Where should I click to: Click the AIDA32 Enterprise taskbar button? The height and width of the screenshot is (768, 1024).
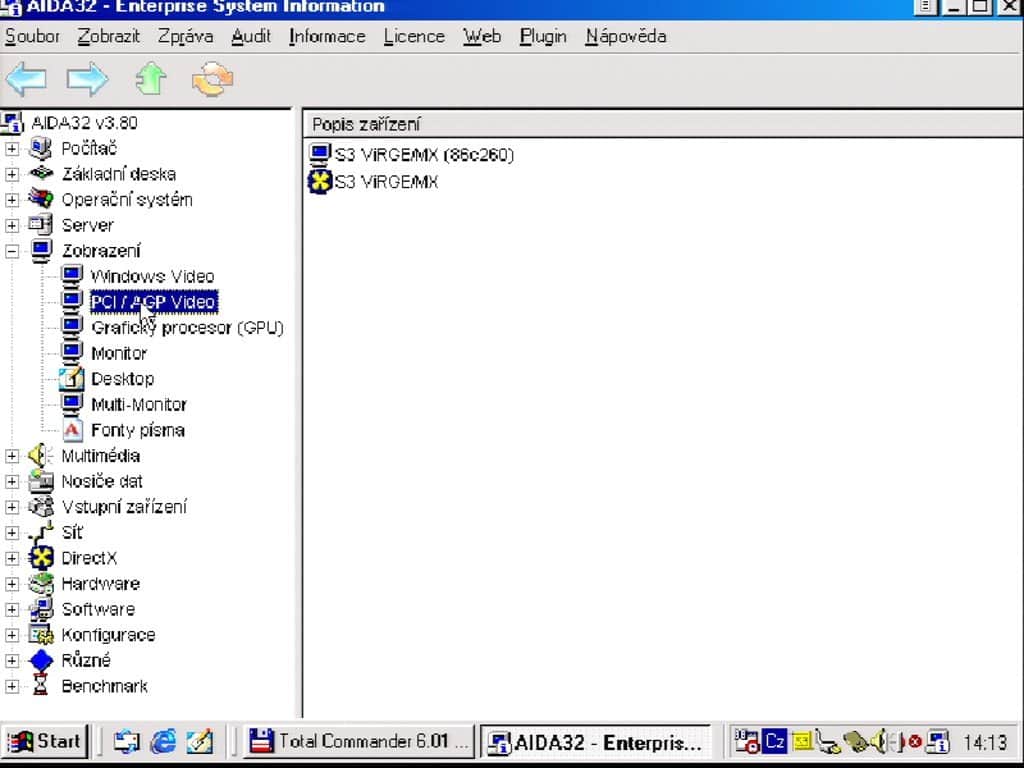[596, 742]
